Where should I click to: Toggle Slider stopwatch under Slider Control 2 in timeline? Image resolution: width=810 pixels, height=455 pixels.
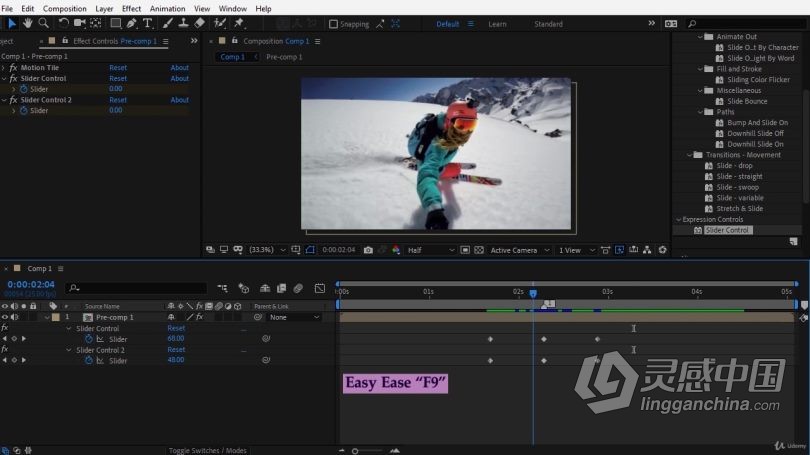click(89, 360)
